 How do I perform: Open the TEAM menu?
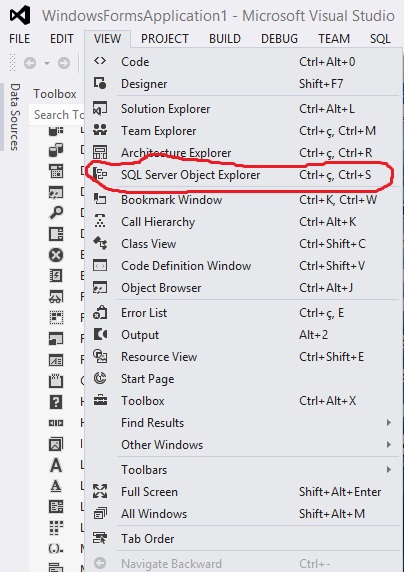pyautogui.click(x=334, y=39)
